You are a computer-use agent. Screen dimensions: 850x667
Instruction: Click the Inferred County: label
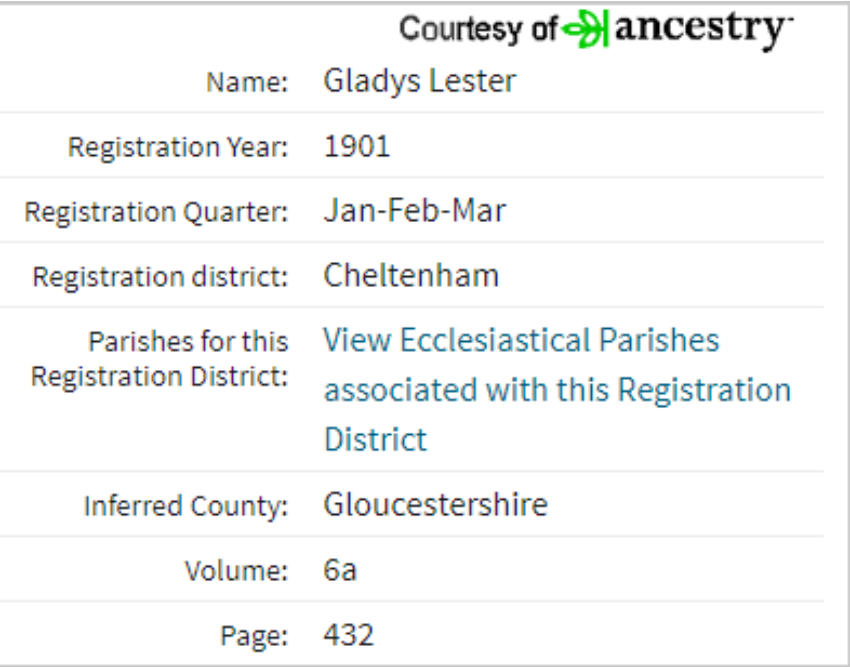(186, 506)
